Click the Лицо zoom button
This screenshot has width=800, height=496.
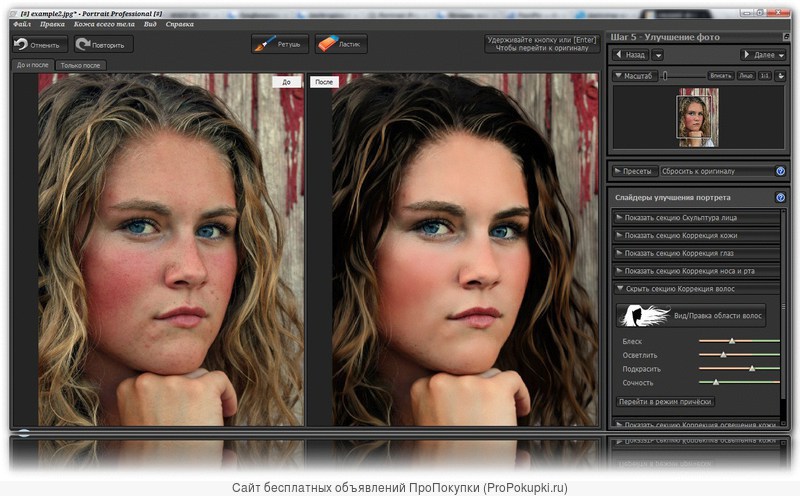[746, 76]
